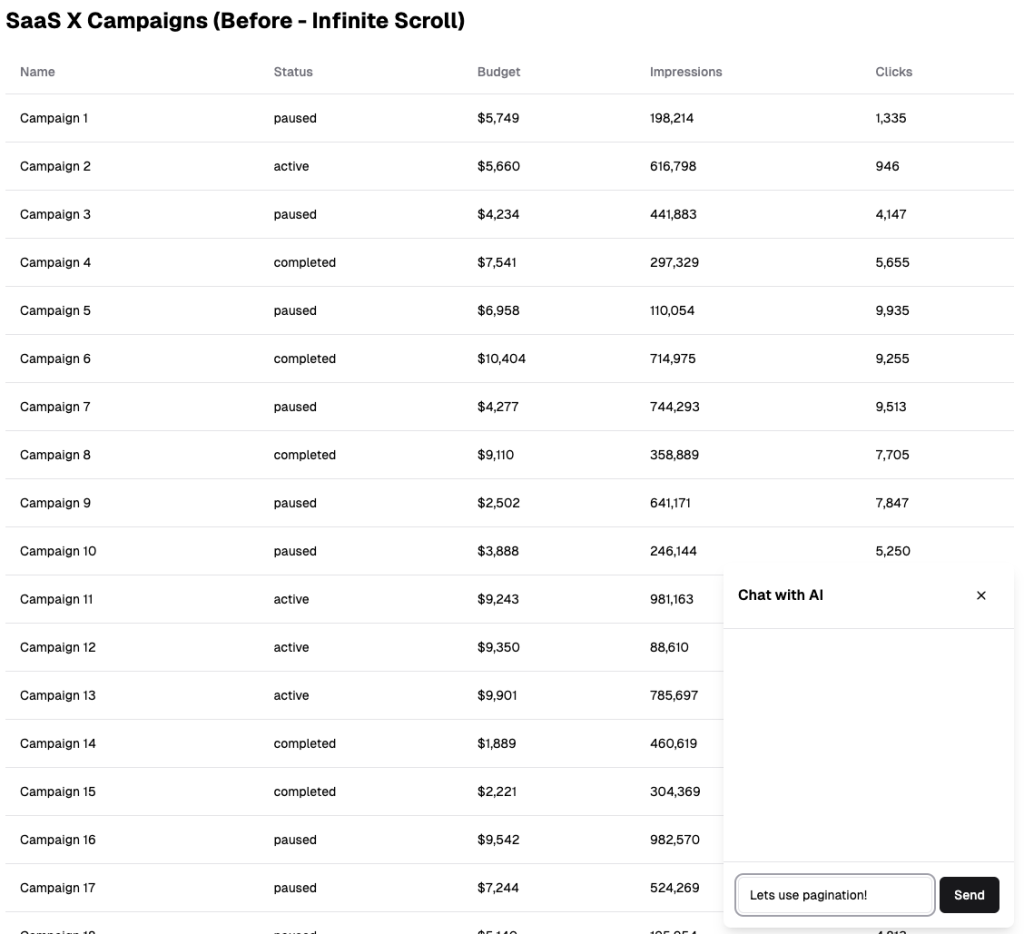Click the Clicks column header
Screen dimensions: 1024x934
[x=894, y=72]
